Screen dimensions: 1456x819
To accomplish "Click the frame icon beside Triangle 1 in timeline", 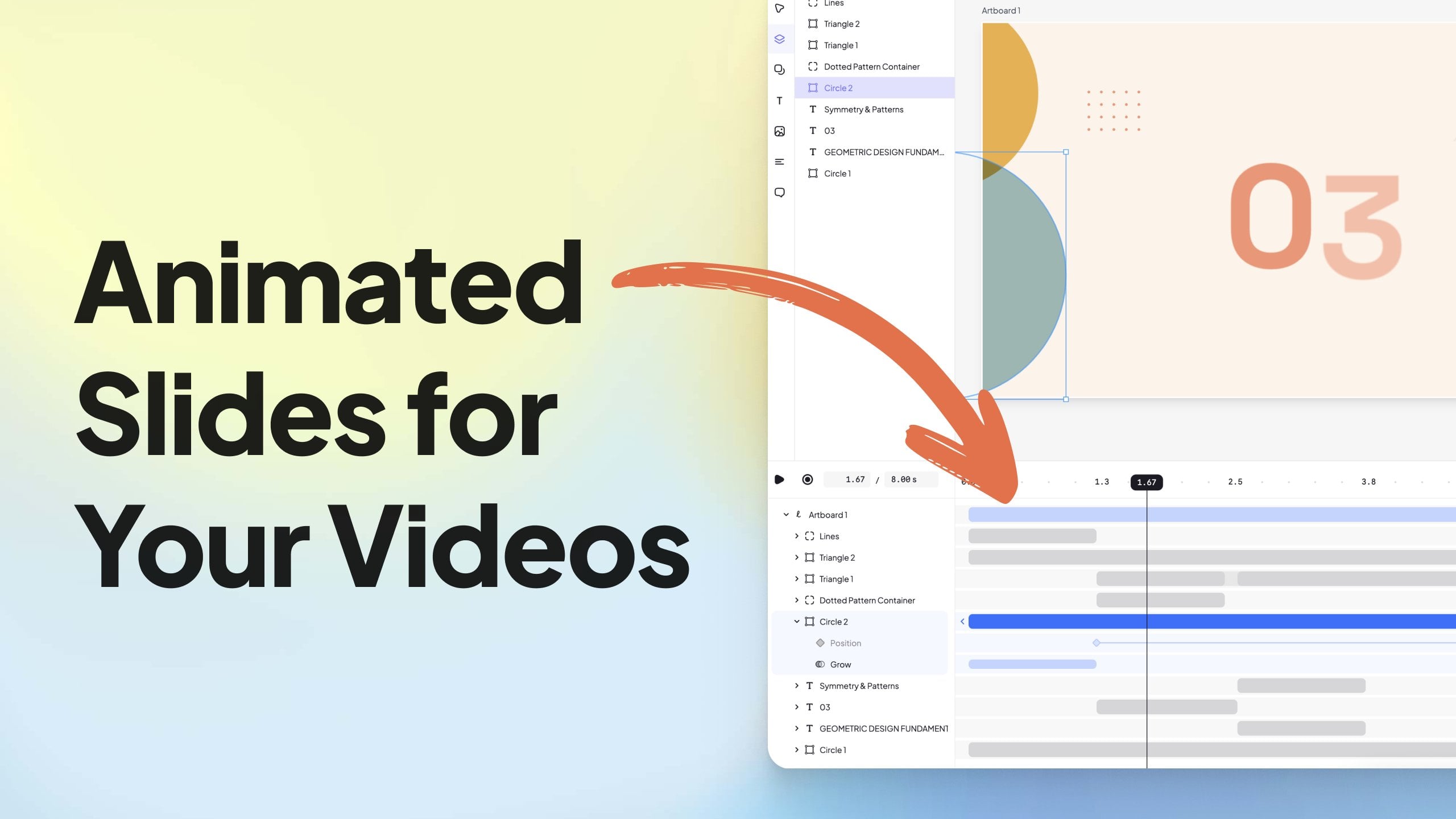I will tap(809, 579).
